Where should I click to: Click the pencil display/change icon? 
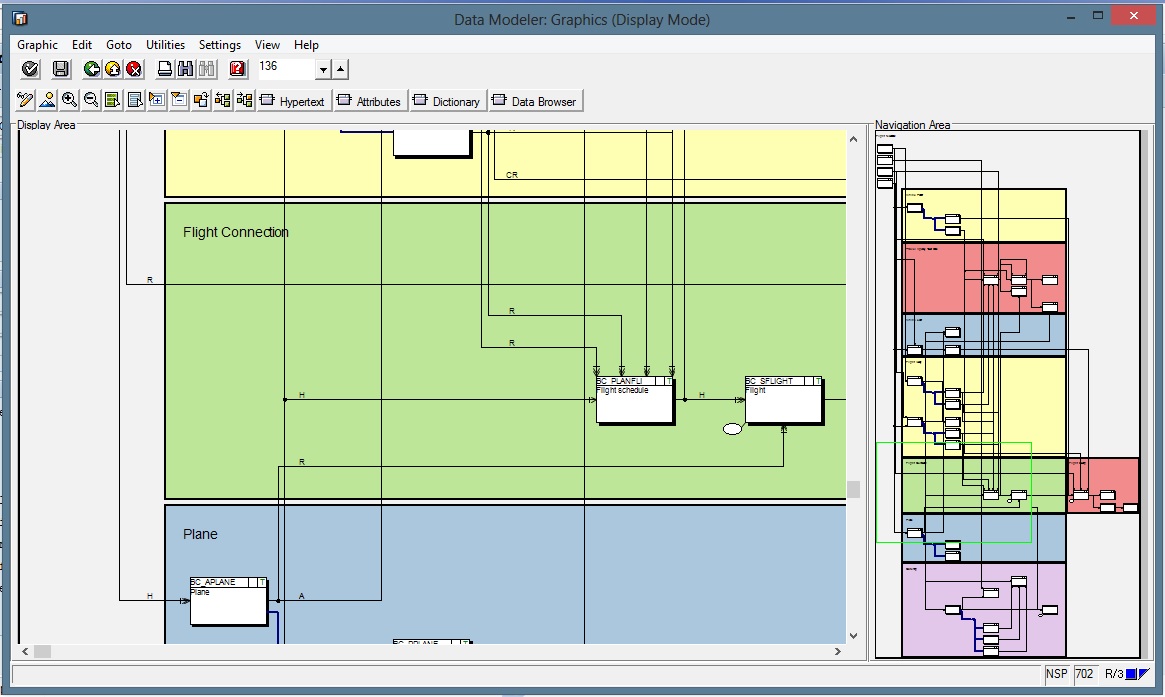tap(25, 100)
